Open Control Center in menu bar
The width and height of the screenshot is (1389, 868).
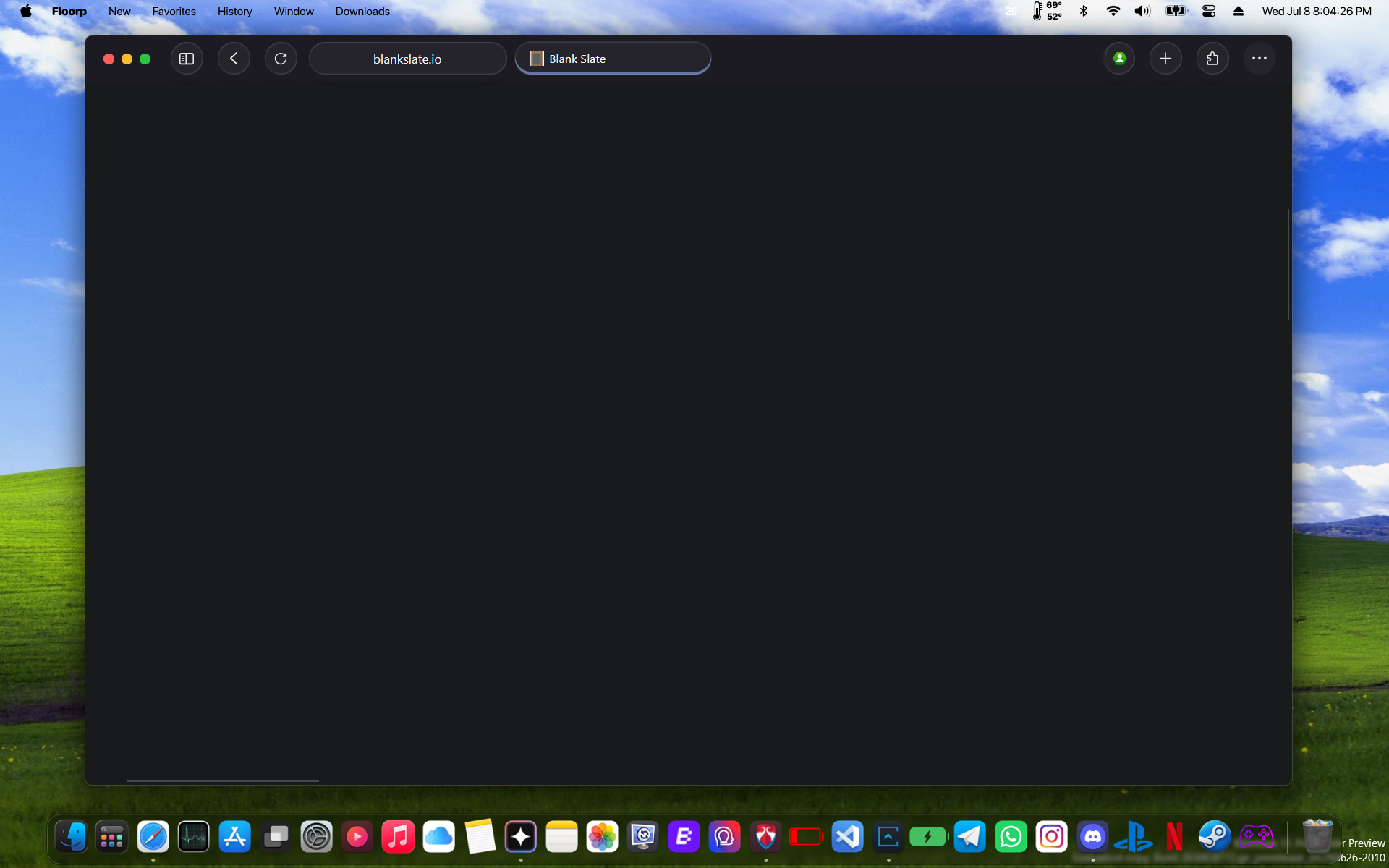coord(1208,11)
